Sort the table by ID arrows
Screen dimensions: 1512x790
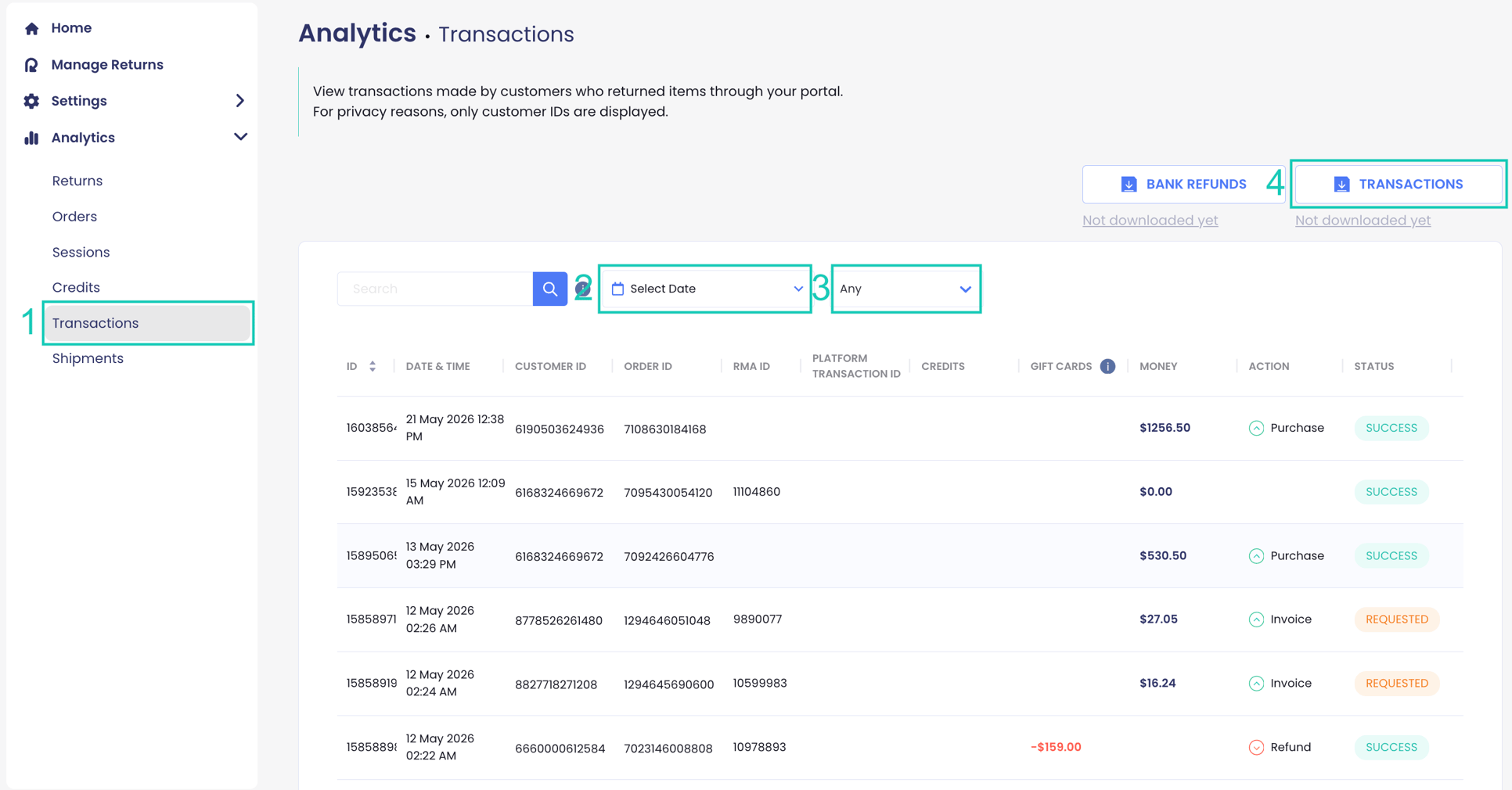pyautogui.click(x=373, y=366)
